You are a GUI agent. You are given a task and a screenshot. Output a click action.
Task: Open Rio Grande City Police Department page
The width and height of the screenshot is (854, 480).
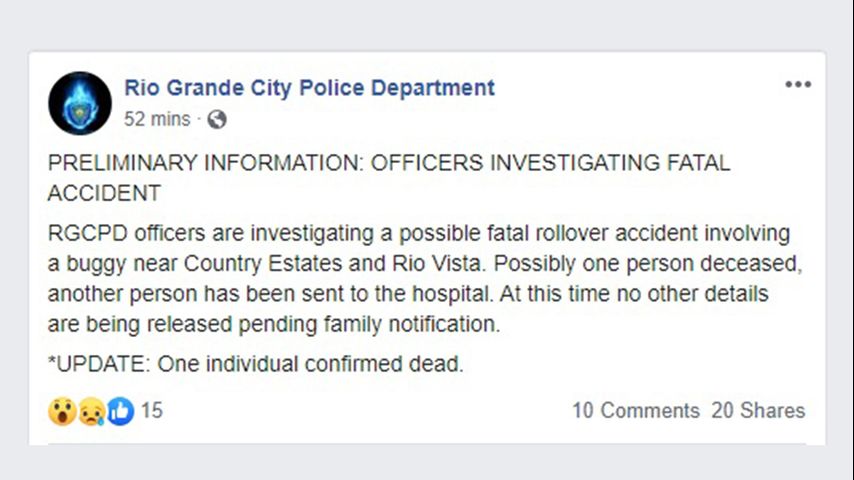click(x=309, y=88)
